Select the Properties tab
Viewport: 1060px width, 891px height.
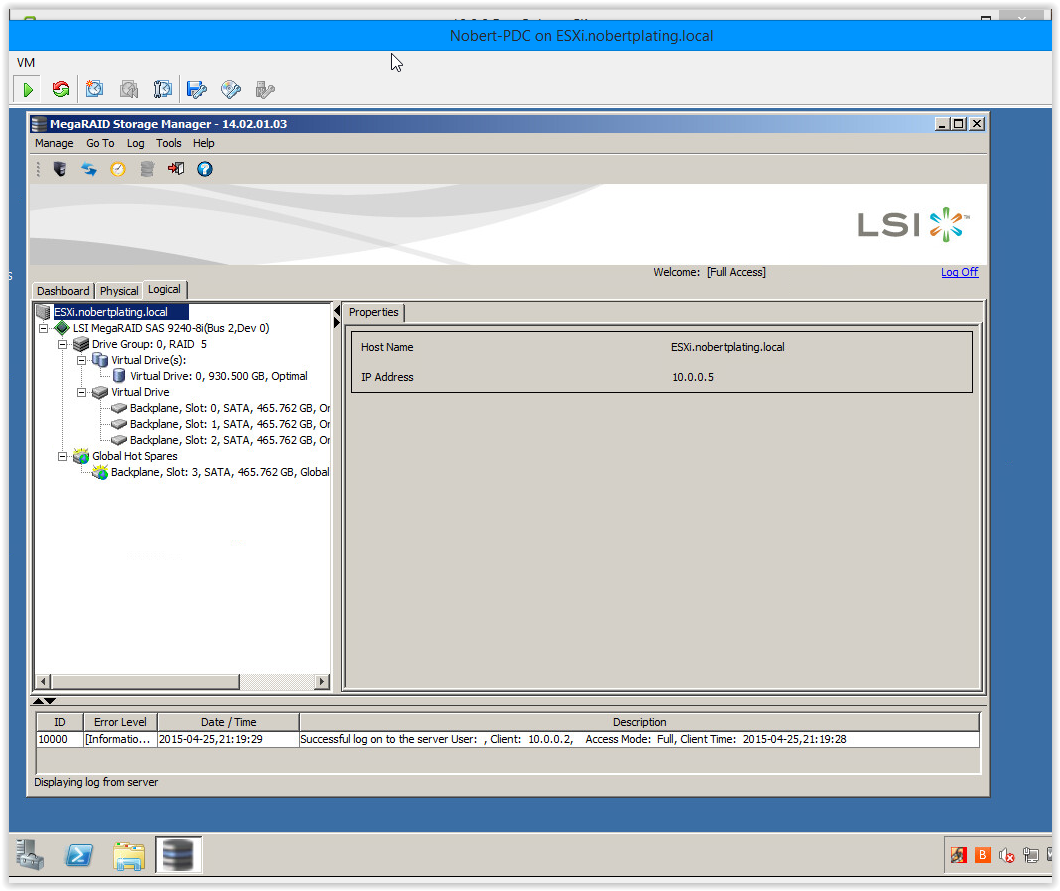point(373,312)
